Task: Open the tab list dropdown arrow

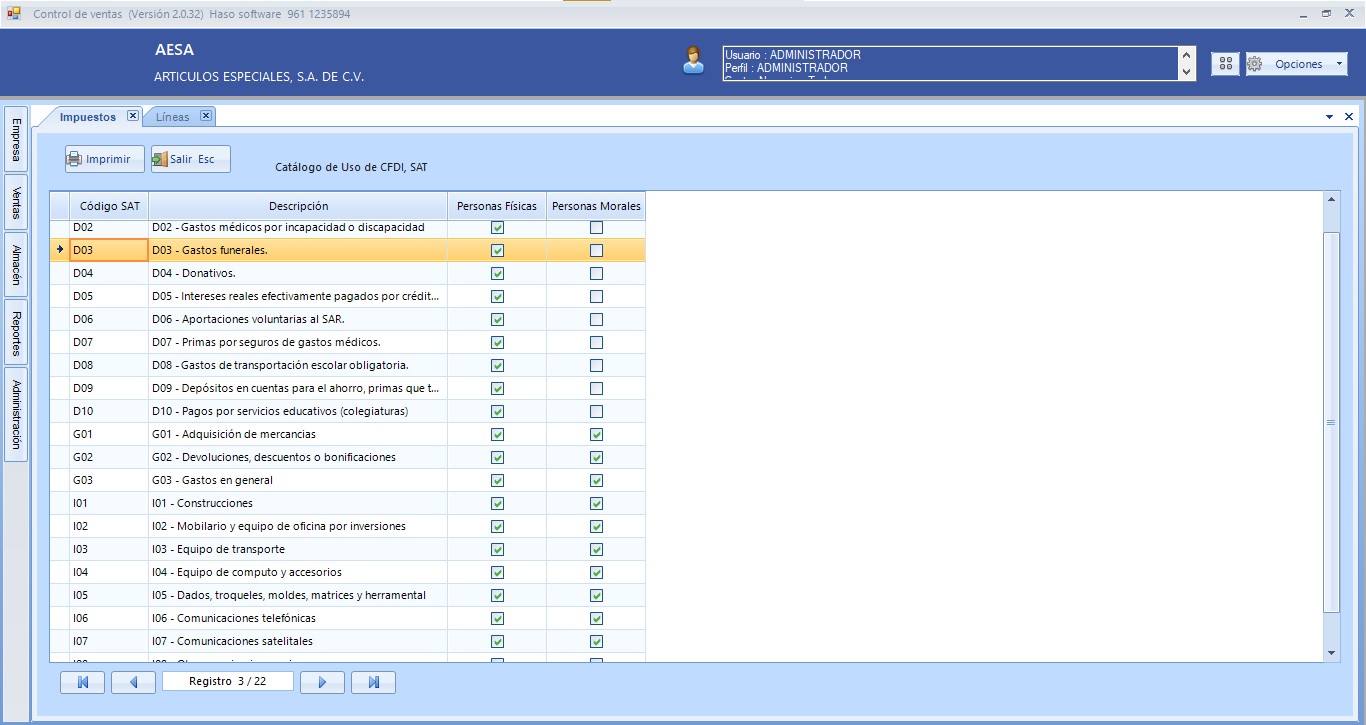Action: pyautogui.click(x=1329, y=117)
